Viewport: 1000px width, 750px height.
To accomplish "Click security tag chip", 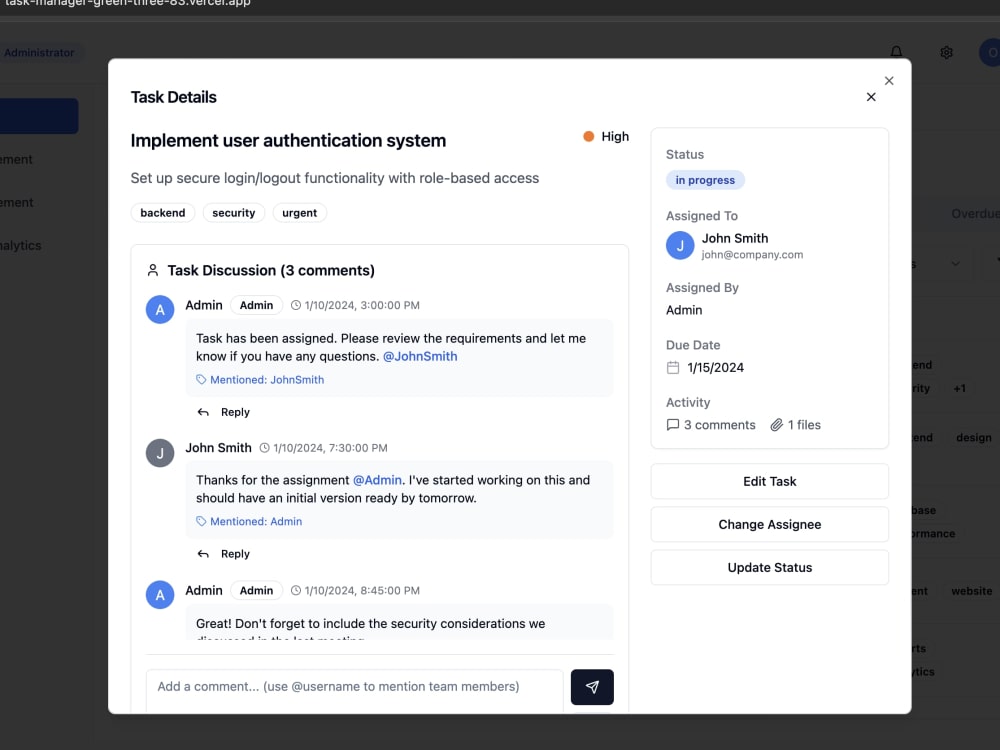I will pyautogui.click(x=233, y=213).
